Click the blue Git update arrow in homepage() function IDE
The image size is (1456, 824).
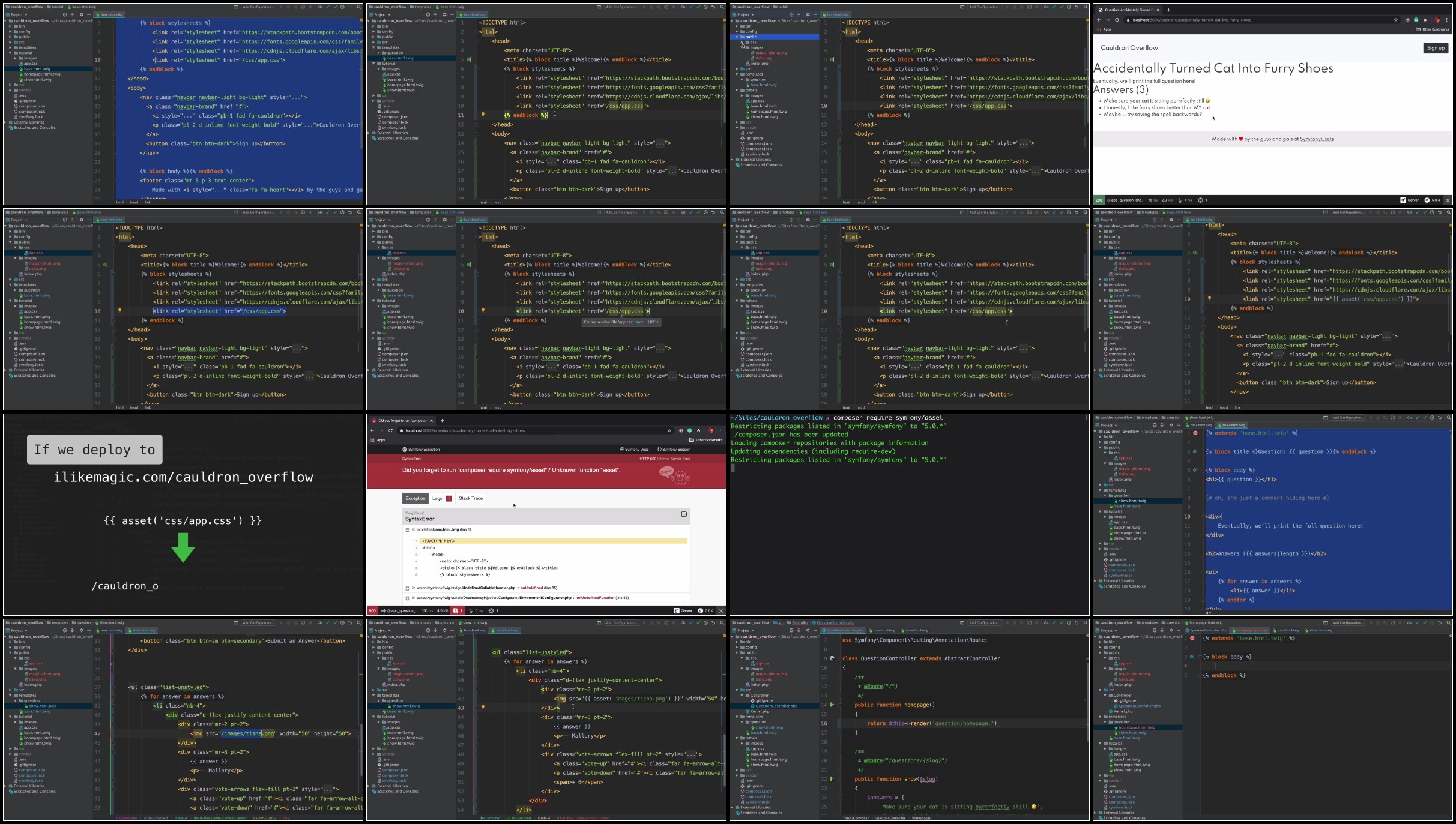click(x=1054, y=622)
